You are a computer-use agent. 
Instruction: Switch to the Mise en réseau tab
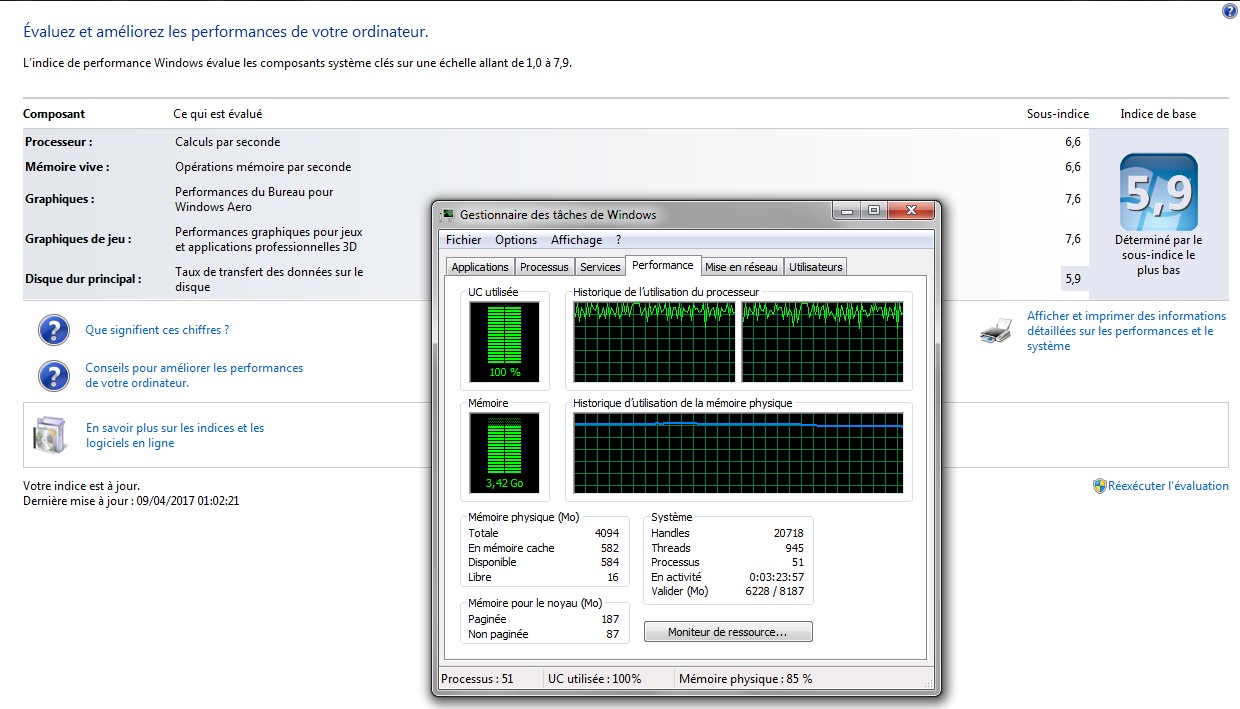[741, 267]
